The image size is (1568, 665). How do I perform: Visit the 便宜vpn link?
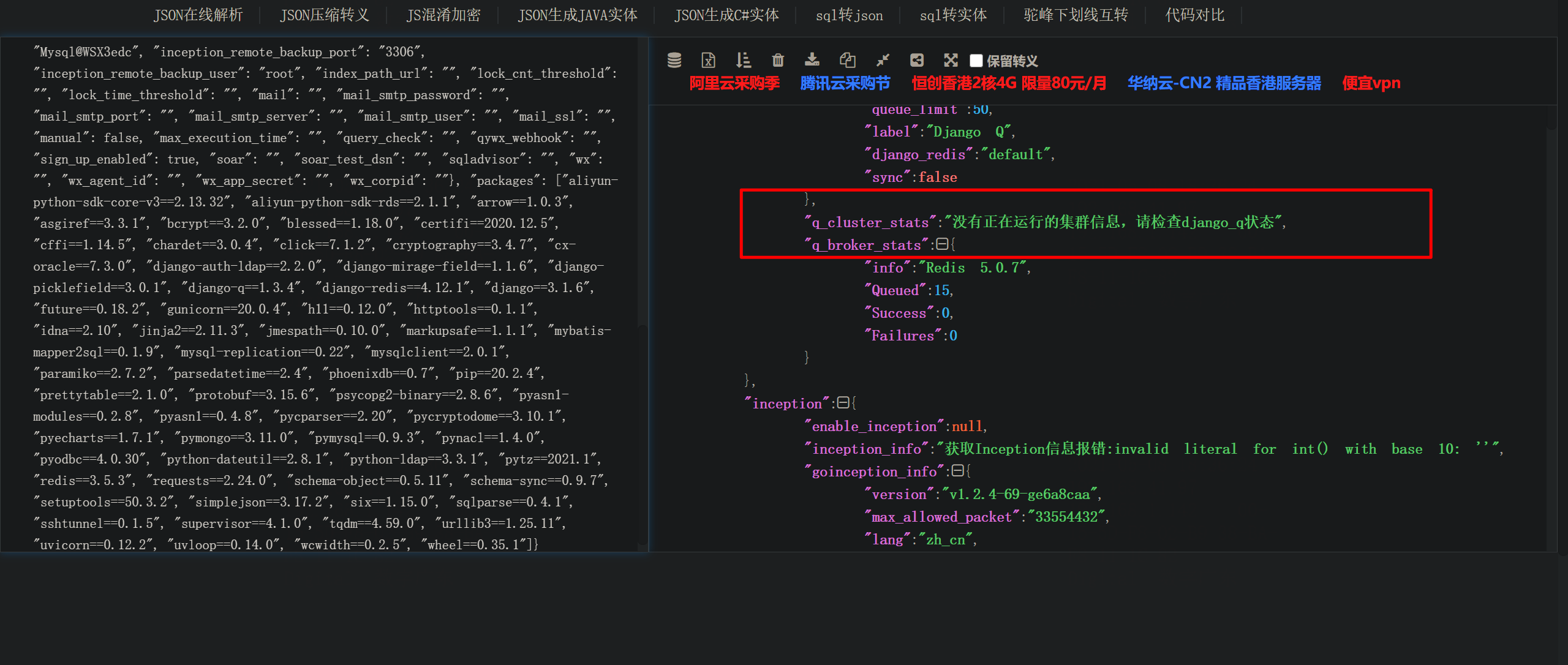click(1370, 83)
